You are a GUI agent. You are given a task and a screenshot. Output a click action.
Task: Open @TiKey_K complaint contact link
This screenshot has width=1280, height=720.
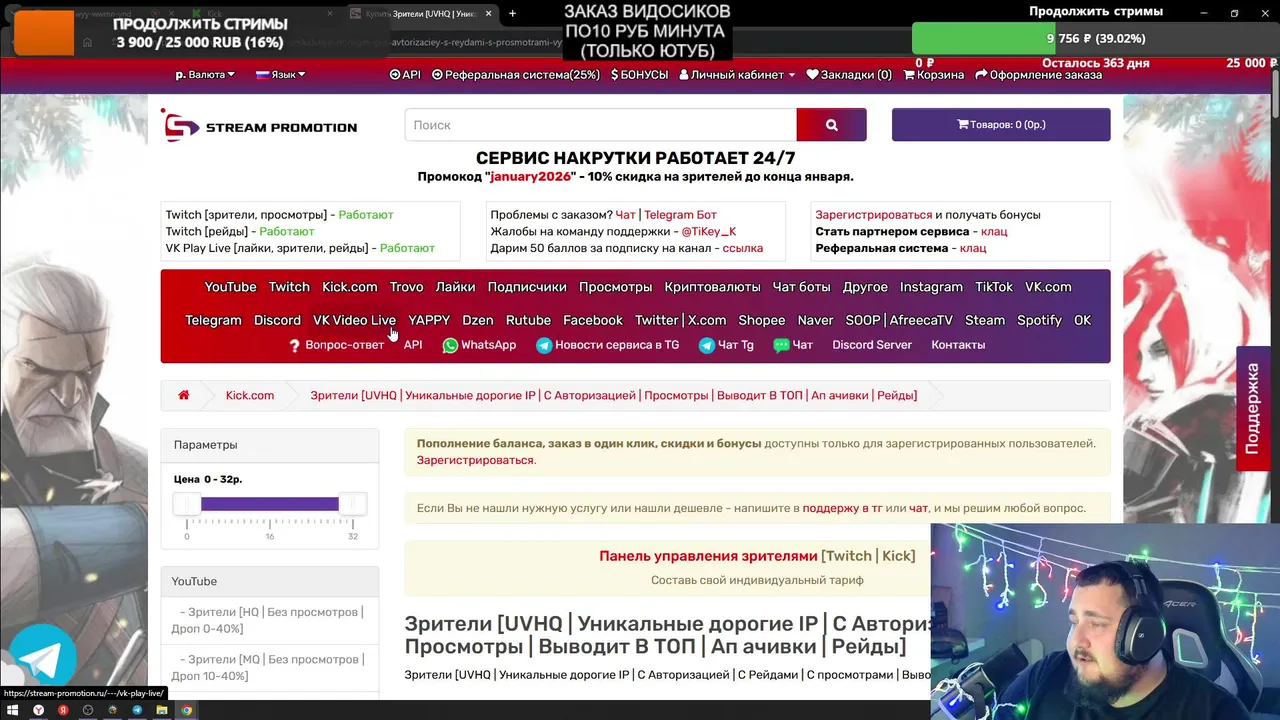click(x=708, y=231)
